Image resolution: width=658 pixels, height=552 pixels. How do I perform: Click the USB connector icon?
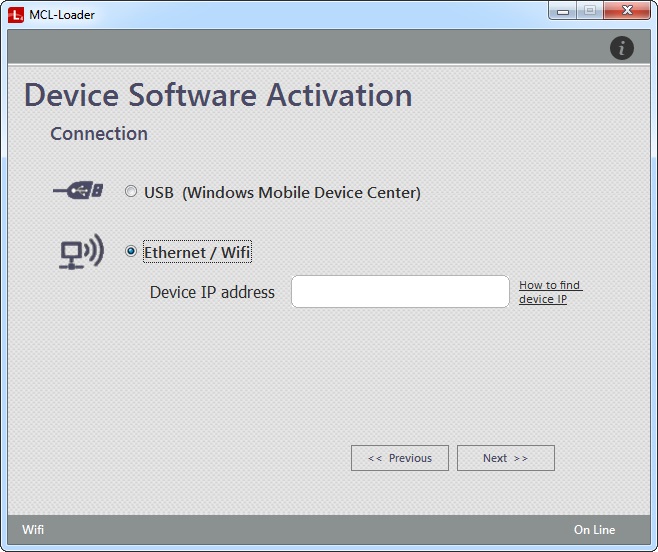pos(78,191)
